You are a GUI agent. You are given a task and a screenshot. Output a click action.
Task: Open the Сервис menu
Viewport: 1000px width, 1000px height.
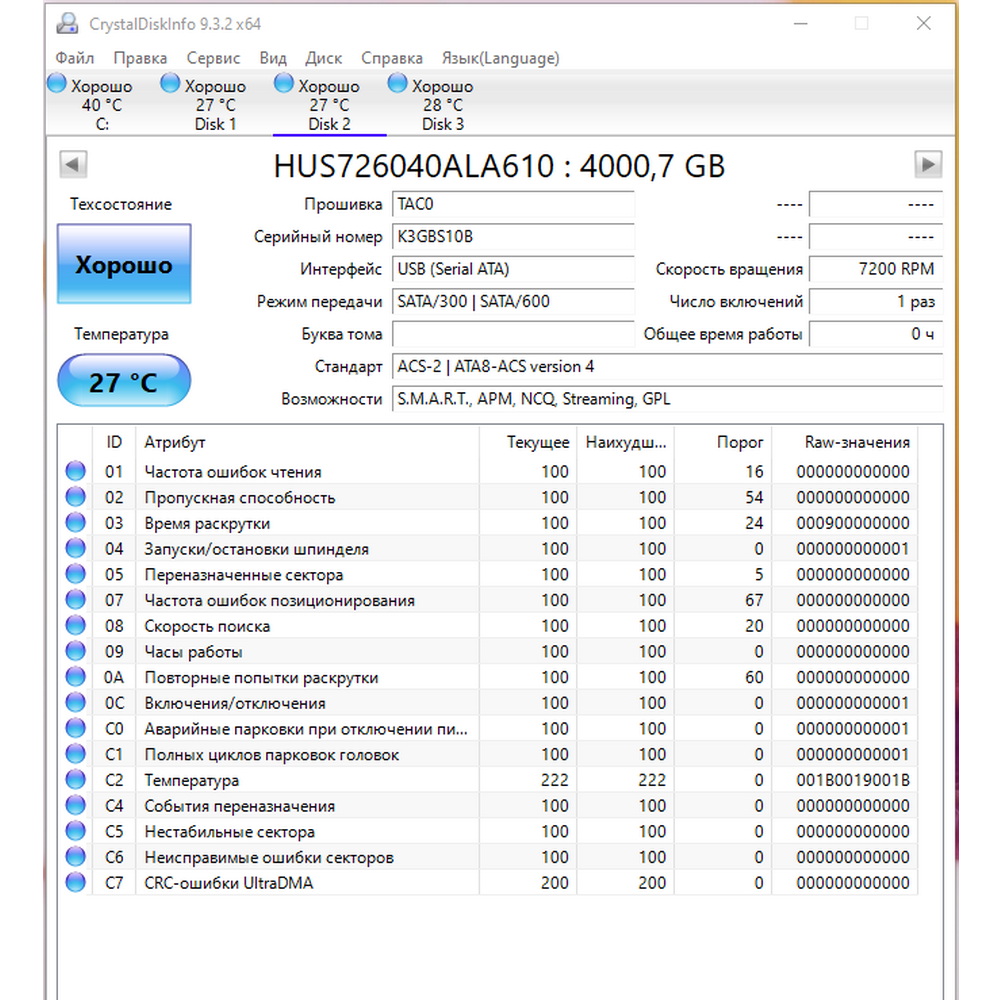(213, 58)
